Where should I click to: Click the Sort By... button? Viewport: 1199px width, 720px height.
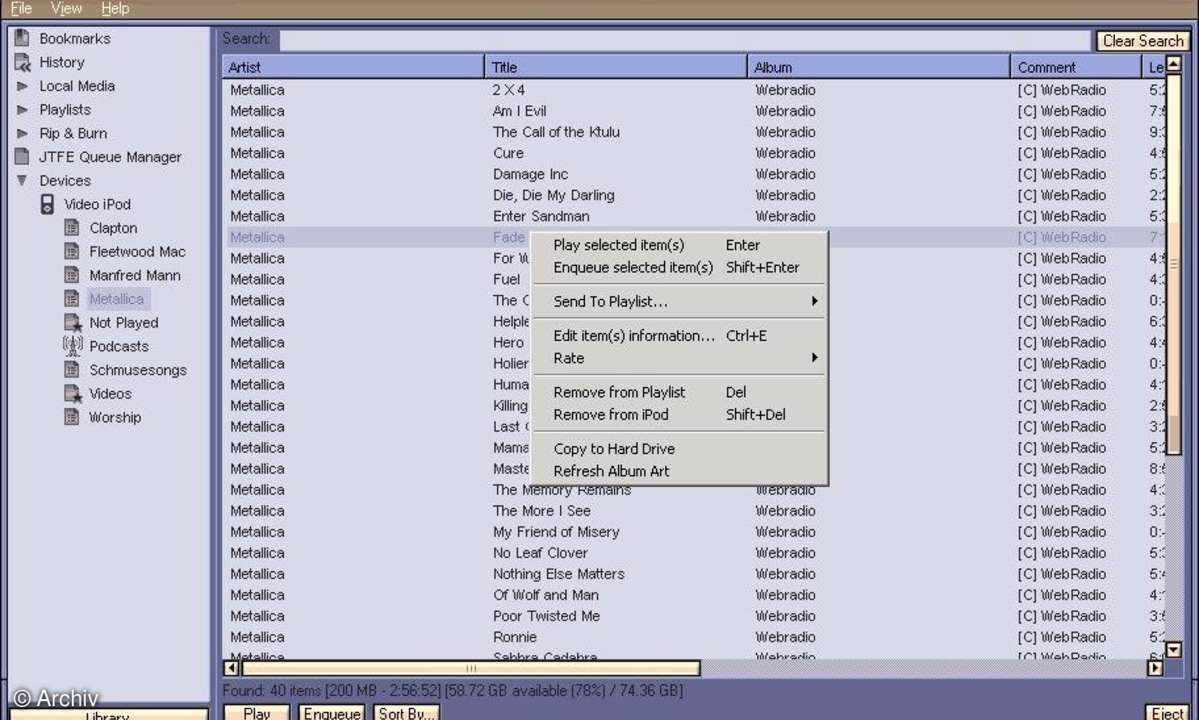coord(406,712)
